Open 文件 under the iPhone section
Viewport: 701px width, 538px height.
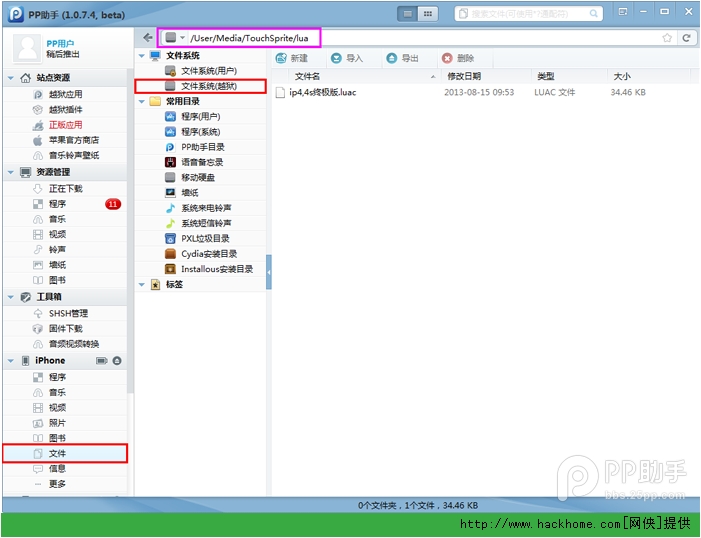tap(57, 454)
